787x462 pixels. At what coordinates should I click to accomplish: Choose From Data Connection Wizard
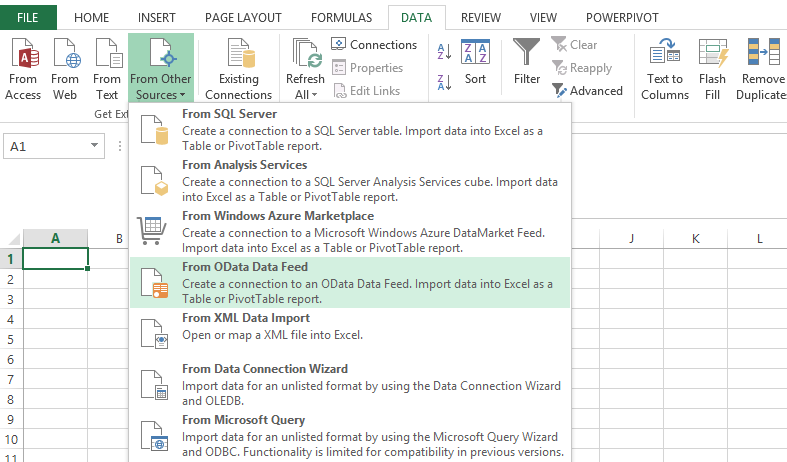pyautogui.click(x=350, y=385)
